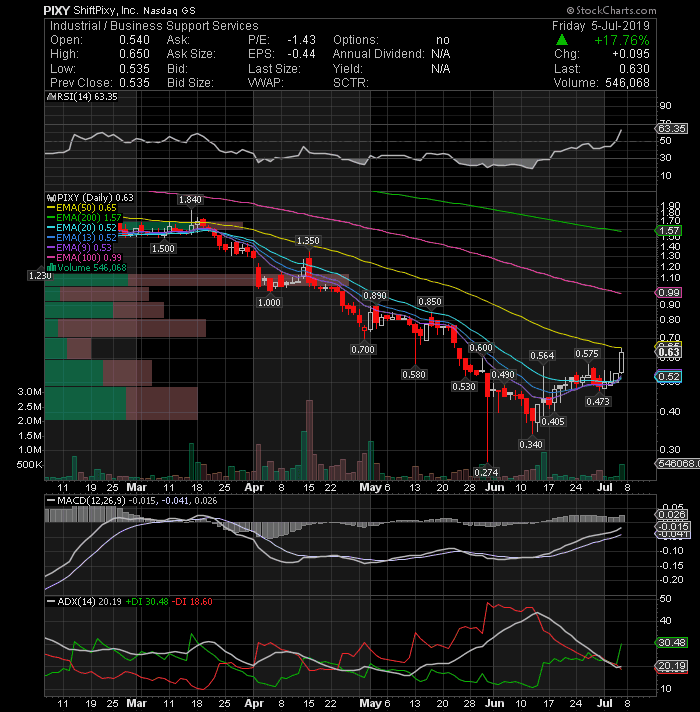The height and width of the screenshot is (712, 700).
Task: Click the 20.19 ADX axis tag
Action: [672, 666]
